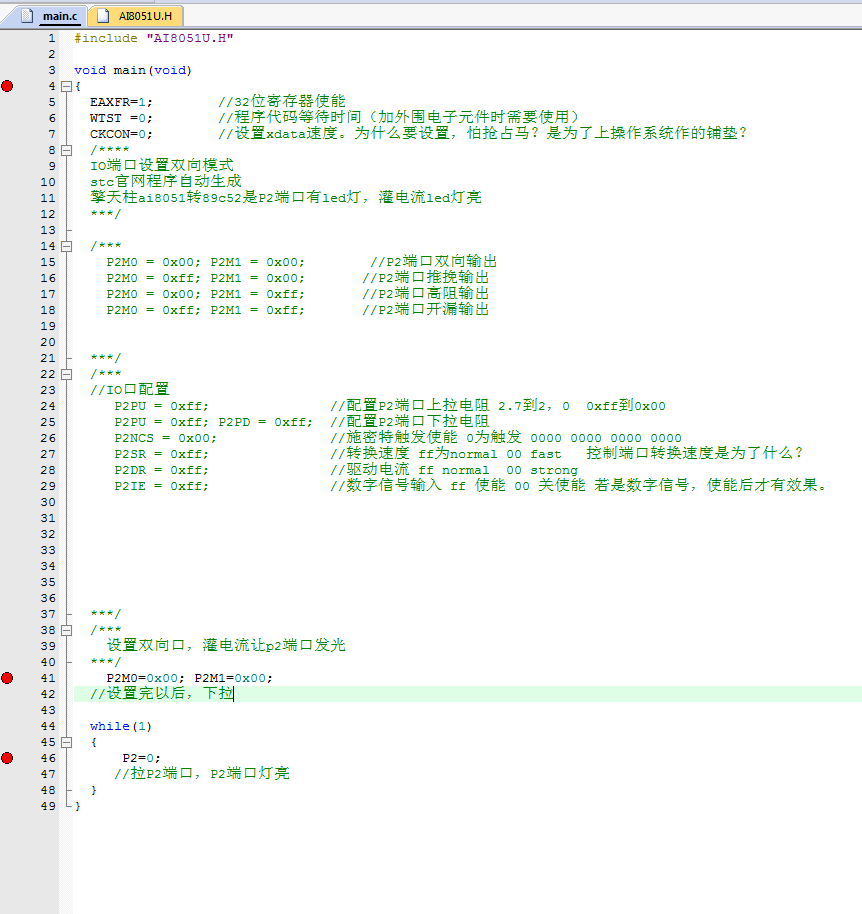Switch to the main.c tab
The image size is (862, 914).
pos(58,16)
